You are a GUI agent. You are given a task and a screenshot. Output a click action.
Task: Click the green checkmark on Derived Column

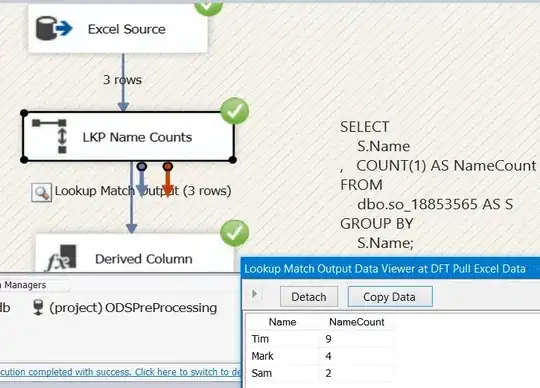click(x=235, y=233)
